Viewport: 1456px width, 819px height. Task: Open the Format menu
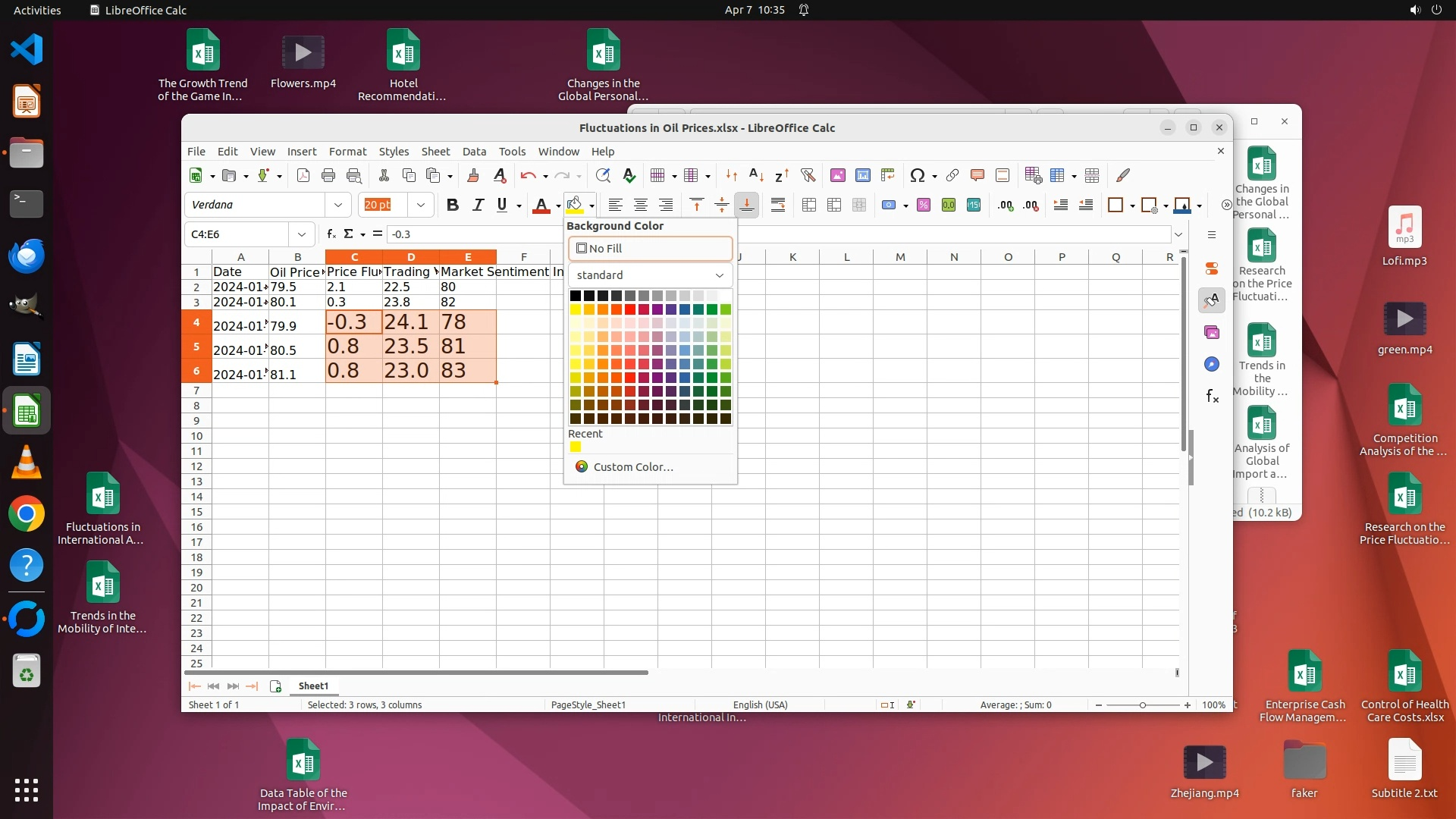point(347,152)
